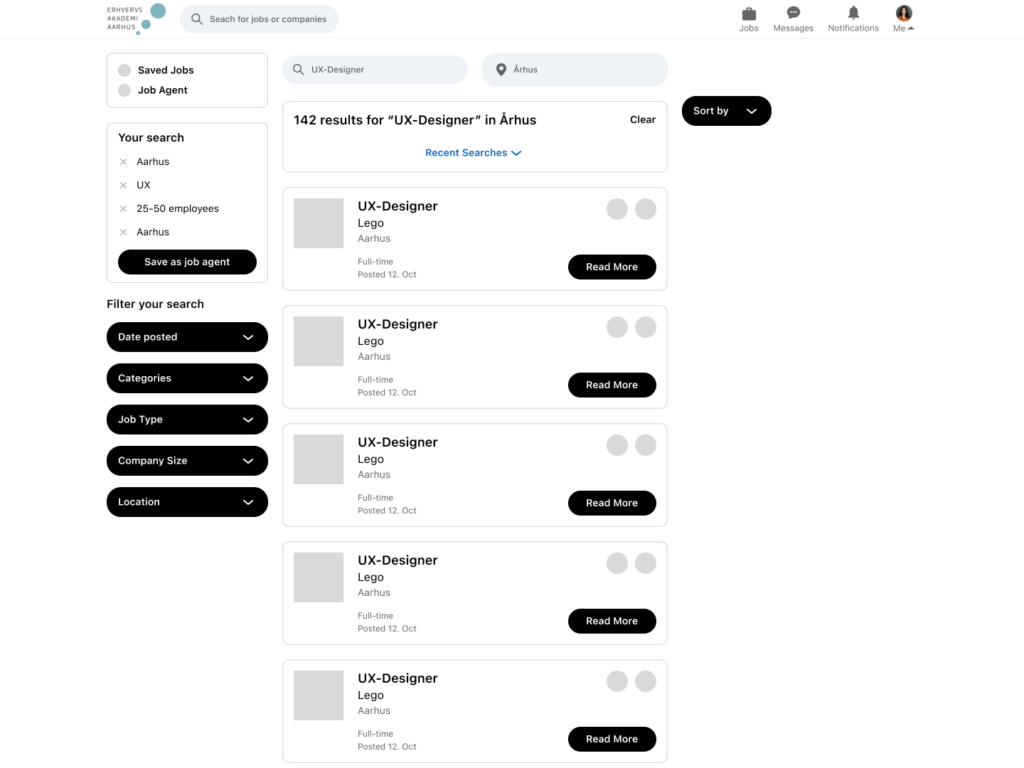1024x768 pixels.
Task: Expand the Company Size filter
Action: click(x=187, y=460)
